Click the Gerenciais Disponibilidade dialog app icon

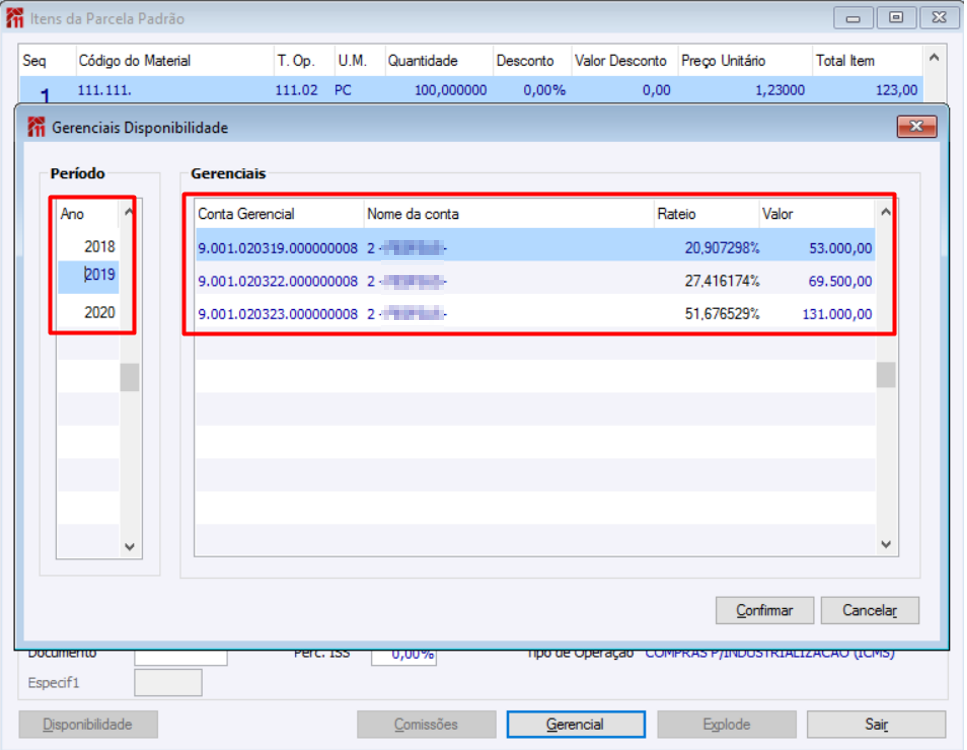(36, 127)
